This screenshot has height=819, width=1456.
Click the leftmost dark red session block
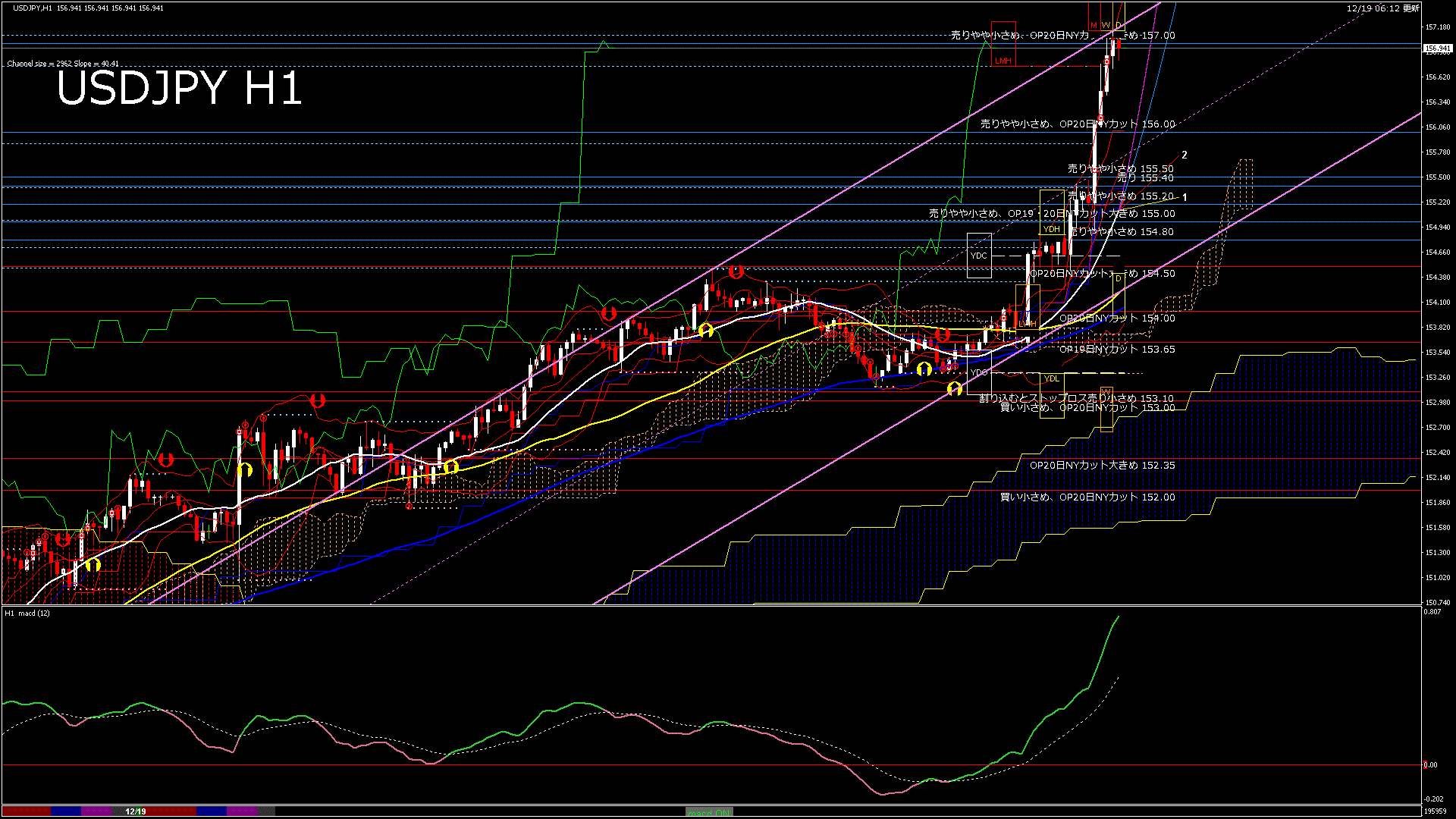click(x=26, y=811)
